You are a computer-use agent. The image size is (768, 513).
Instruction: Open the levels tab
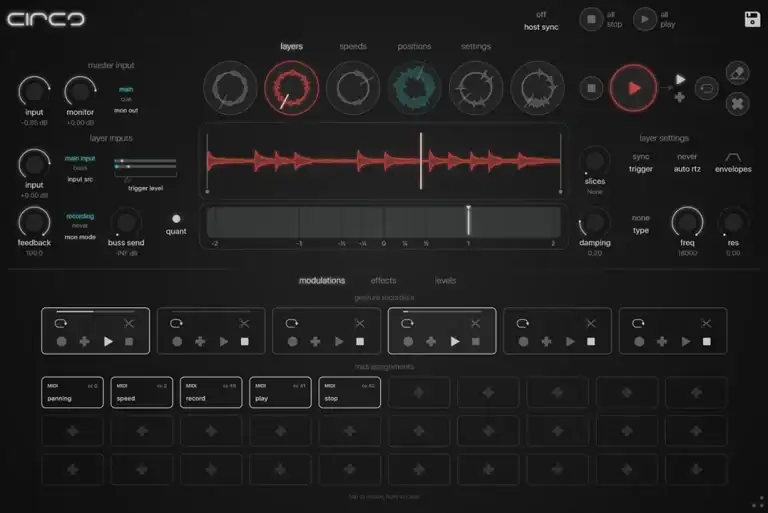pos(445,281)
